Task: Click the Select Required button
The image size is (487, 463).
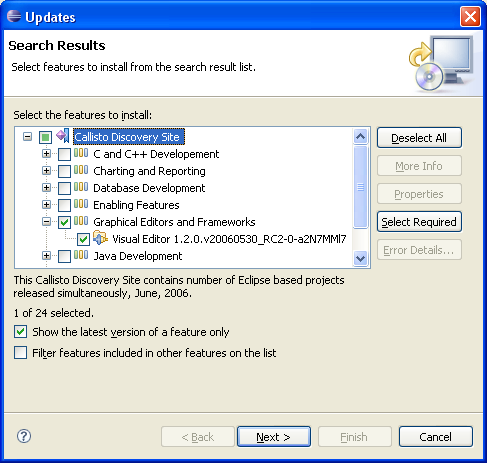Action: [419, 222]
